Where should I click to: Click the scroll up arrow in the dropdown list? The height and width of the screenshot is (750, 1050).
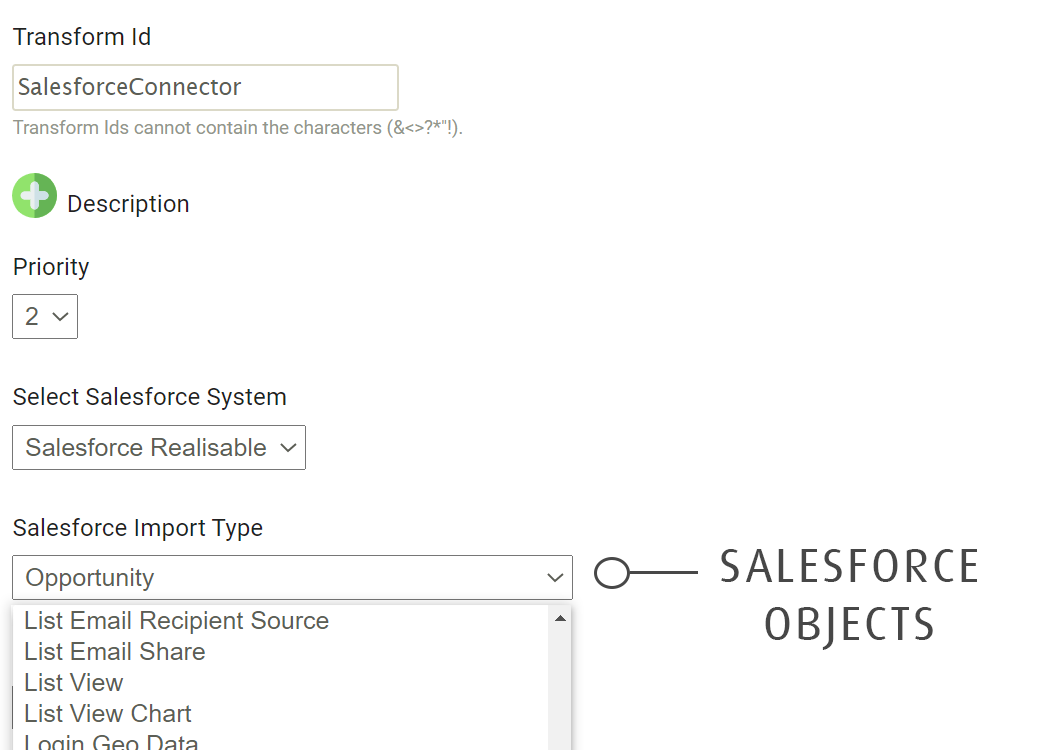coord(560,619)
